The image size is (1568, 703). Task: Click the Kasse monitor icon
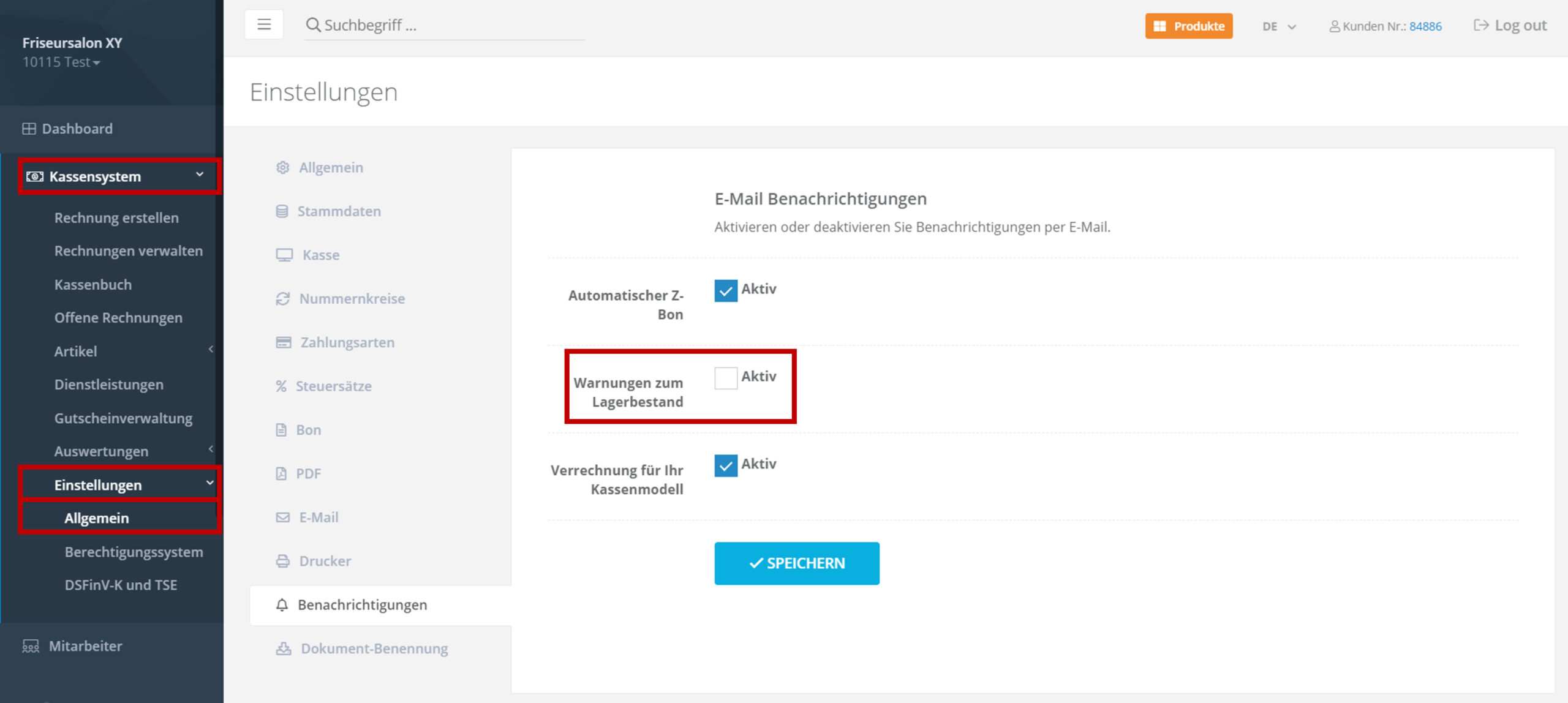click(x=284, y=255)
